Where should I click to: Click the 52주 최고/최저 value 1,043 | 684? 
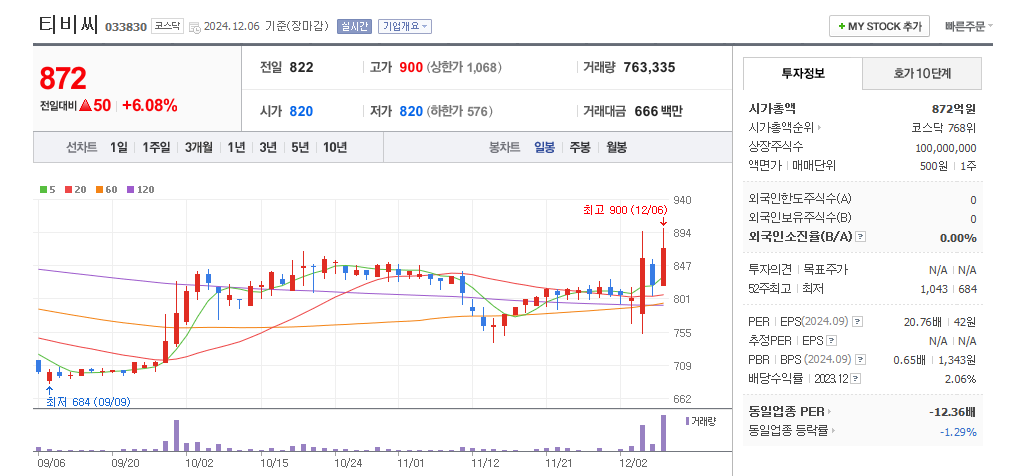click(x=948, y=288)
